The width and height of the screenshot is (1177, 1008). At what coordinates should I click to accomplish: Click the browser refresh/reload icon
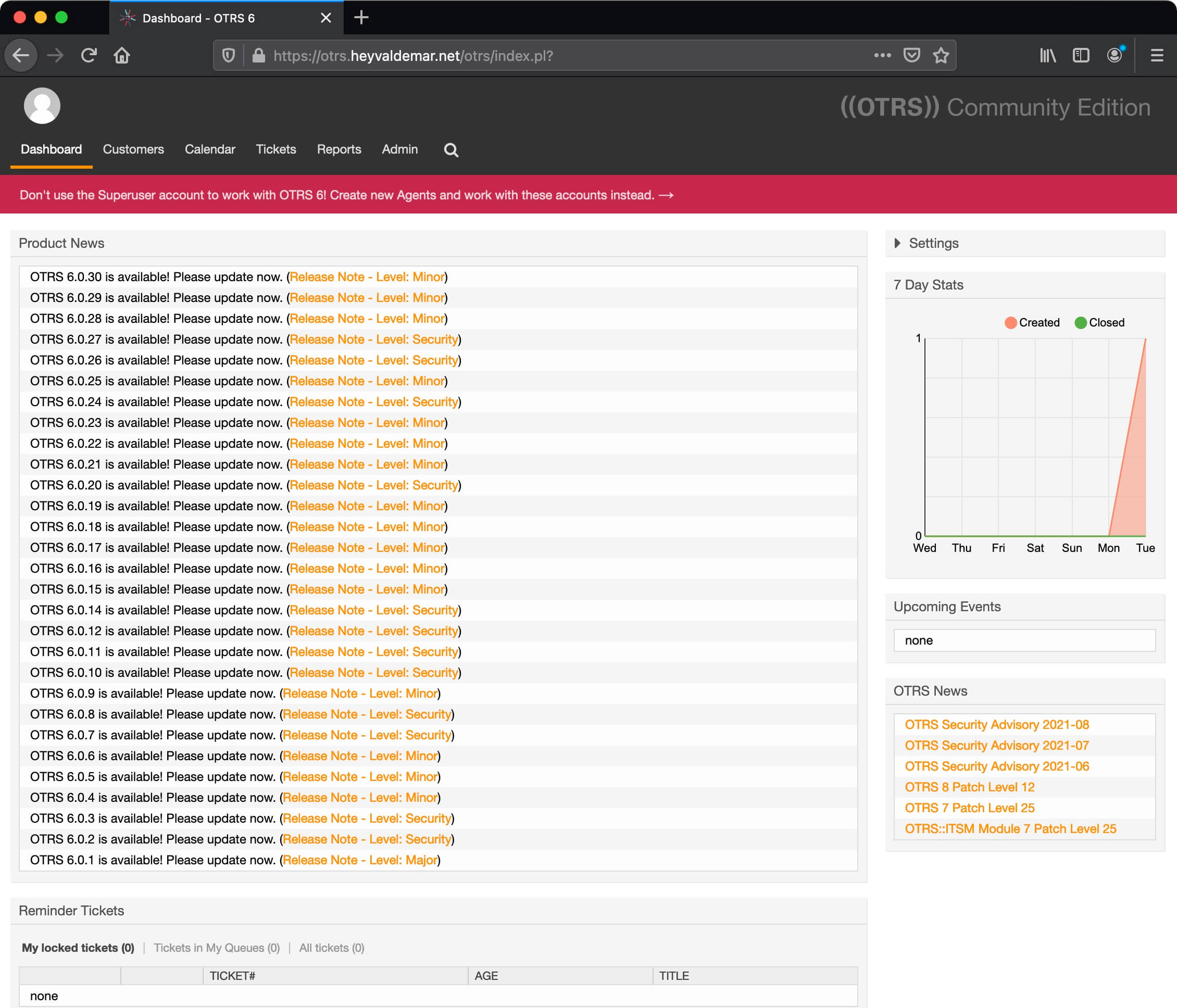[88, 55]
